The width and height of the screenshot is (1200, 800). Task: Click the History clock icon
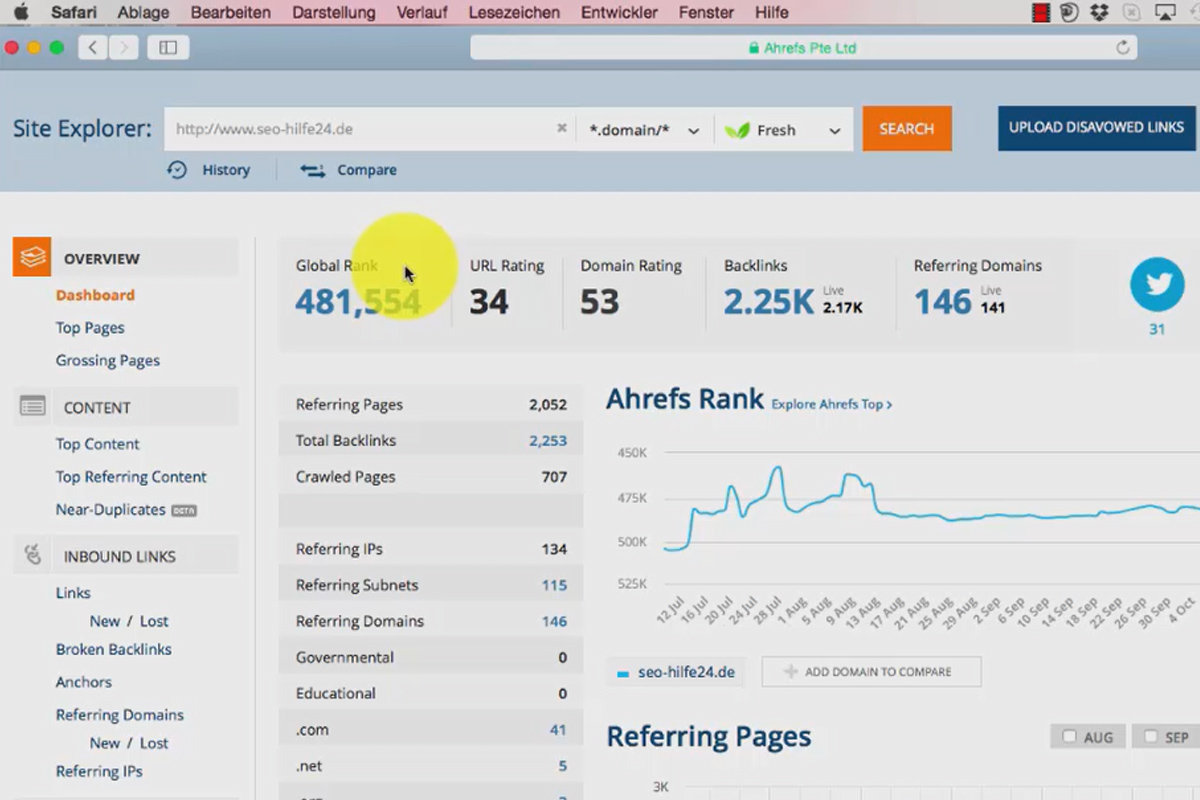(x=177, y=170)
